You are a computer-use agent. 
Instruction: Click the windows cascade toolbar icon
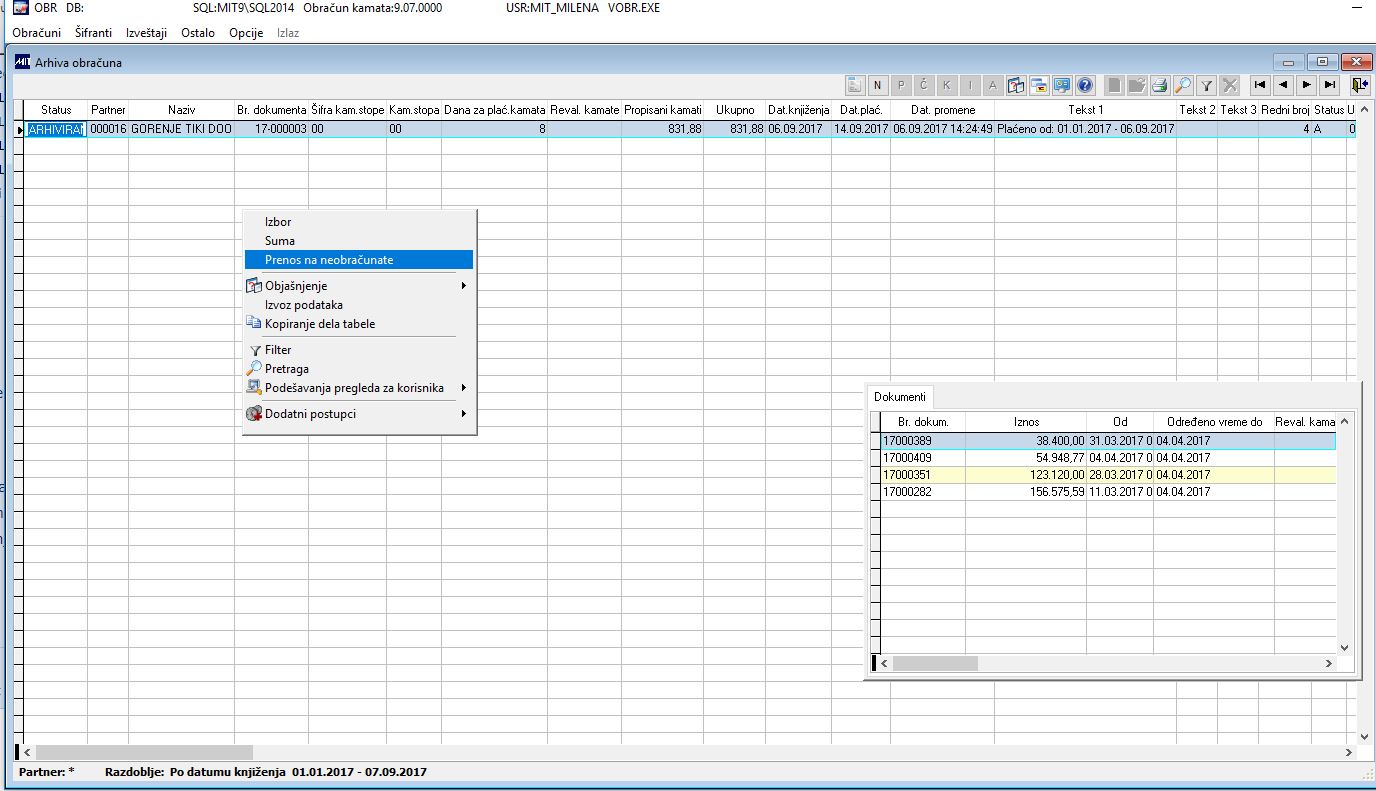tap(1039, 85)
